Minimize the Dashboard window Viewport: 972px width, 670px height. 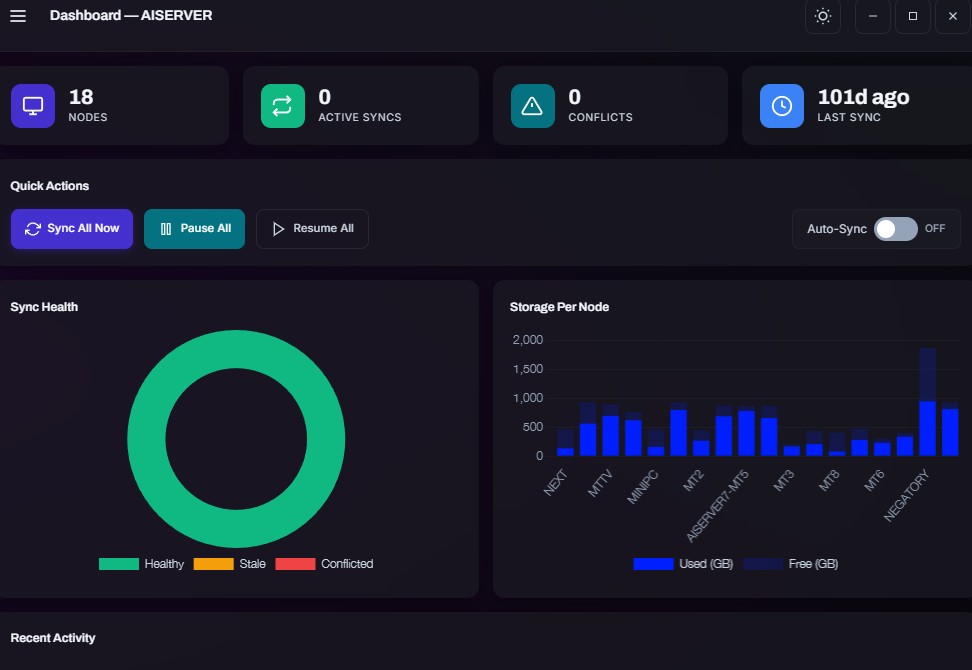873,16
